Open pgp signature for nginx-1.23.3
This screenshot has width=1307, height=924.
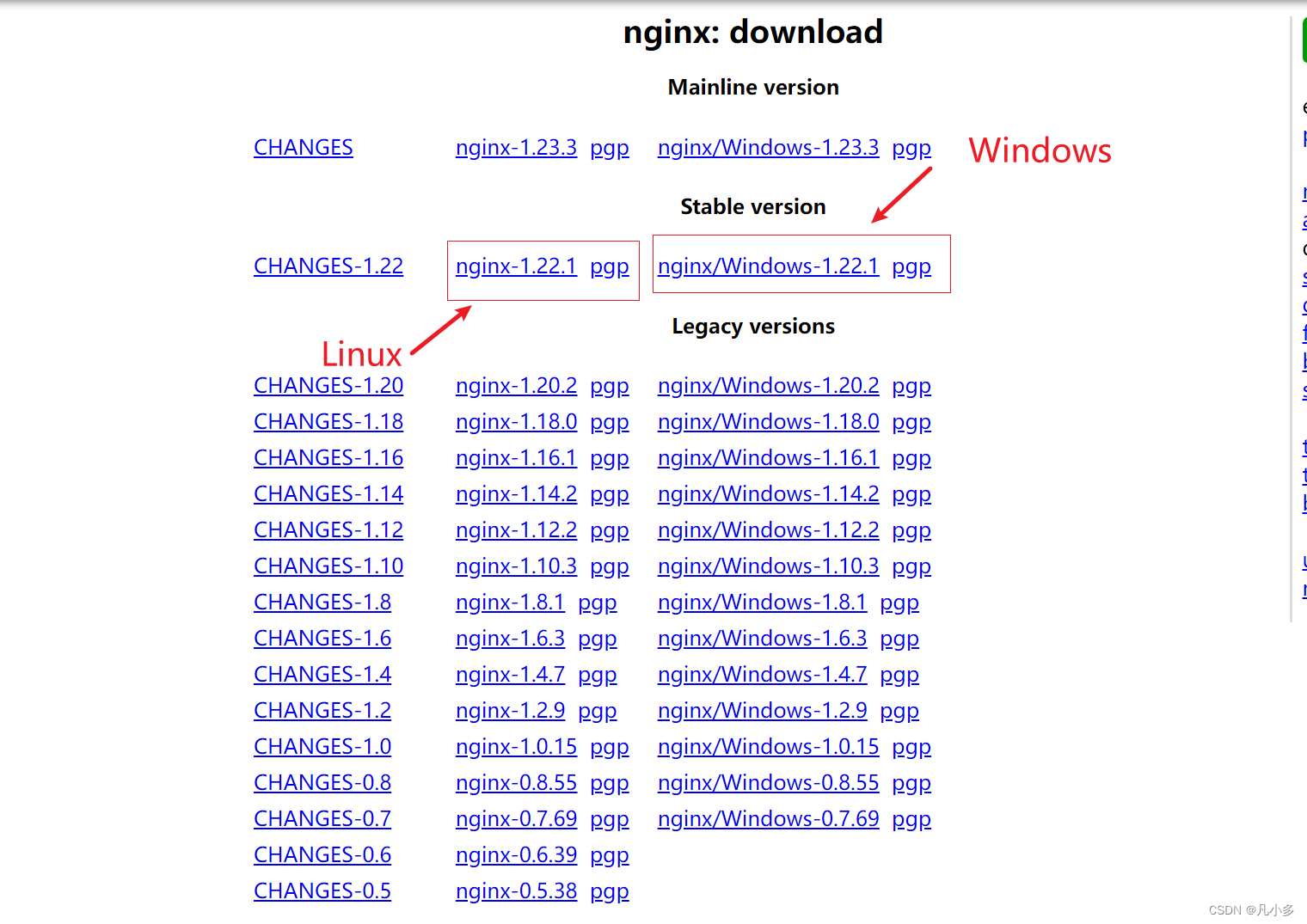tap(610, 148)
